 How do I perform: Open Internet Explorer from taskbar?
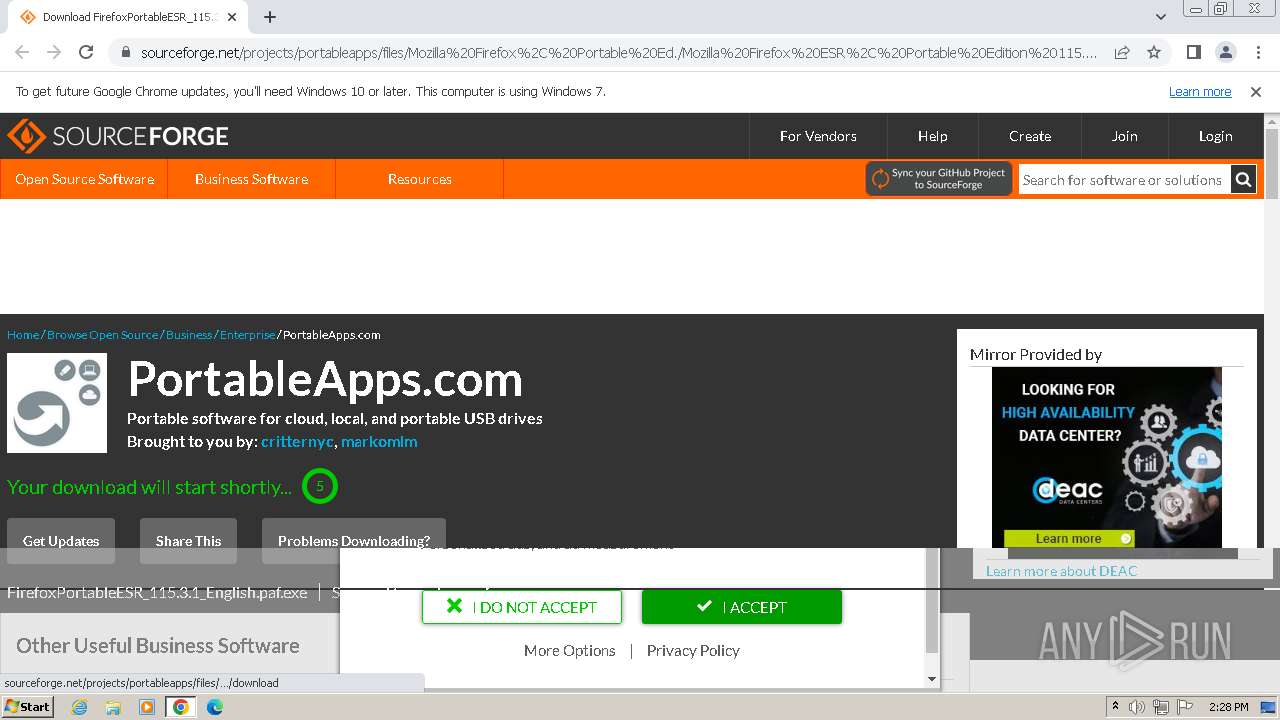(80, 707)
